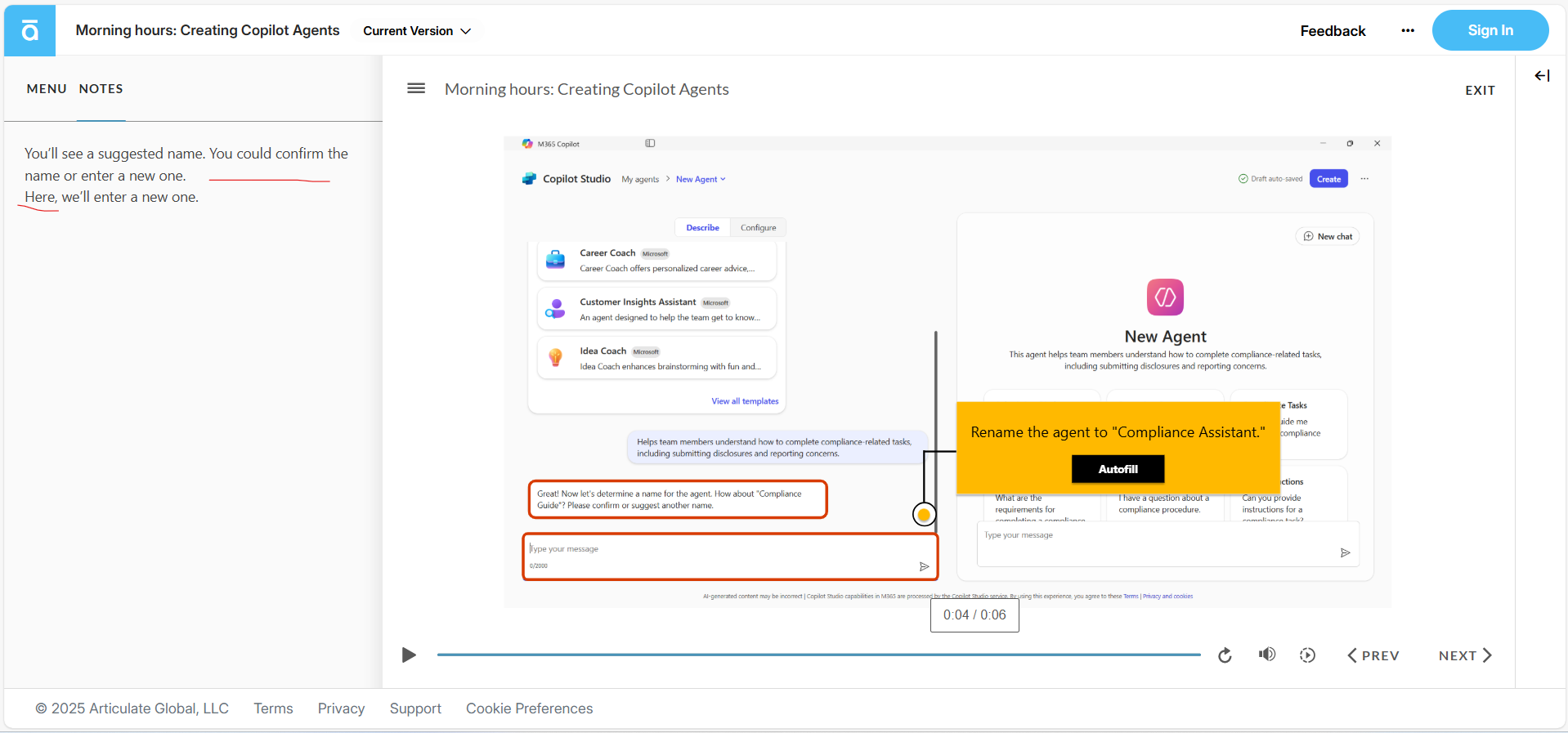Image resolution: width=1568 pixels, height=733 pixels.
Task: Click the Autofill button
Action: 1118,469
